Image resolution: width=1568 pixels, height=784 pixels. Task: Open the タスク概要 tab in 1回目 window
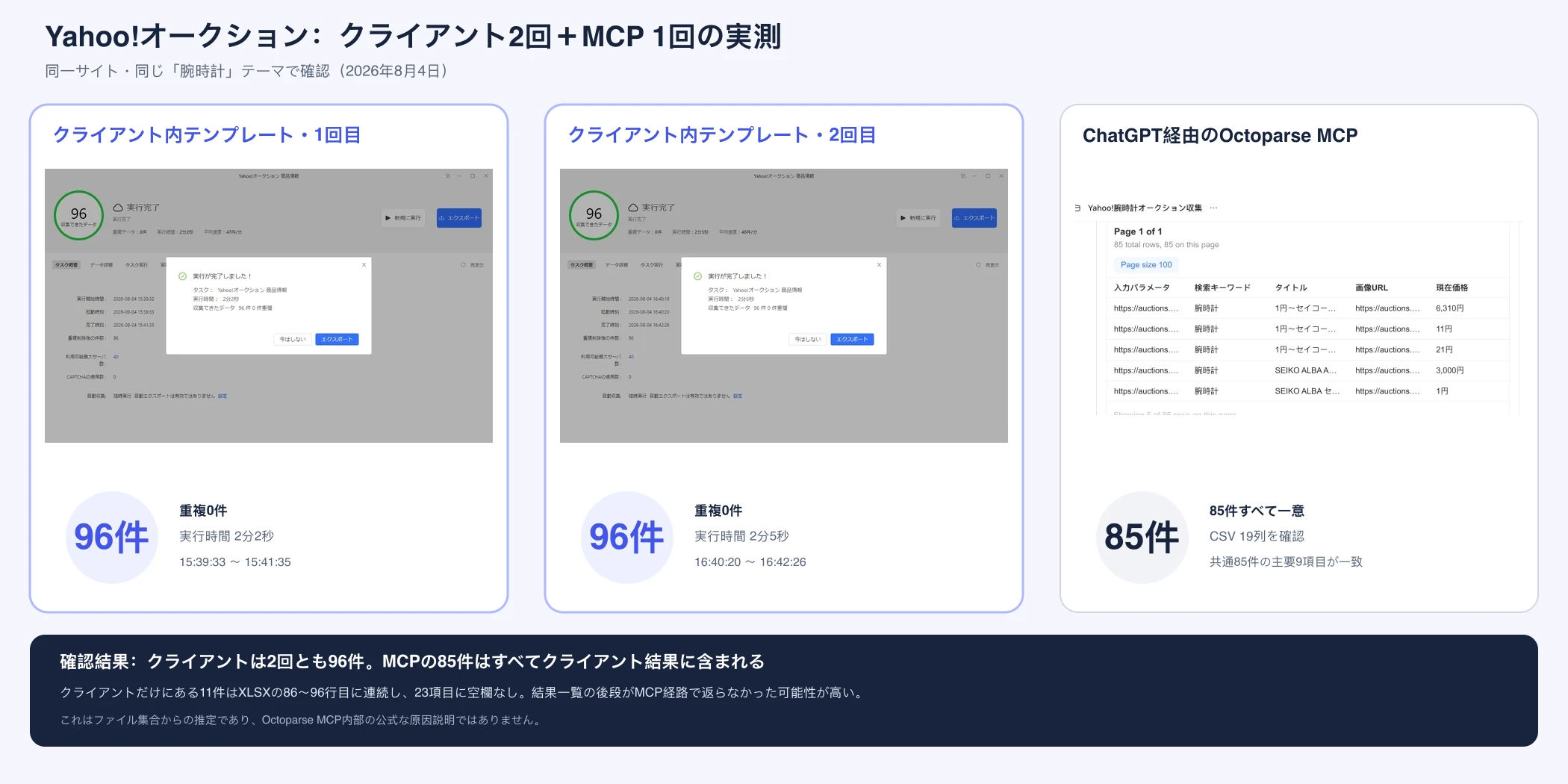tap(66, 265)
